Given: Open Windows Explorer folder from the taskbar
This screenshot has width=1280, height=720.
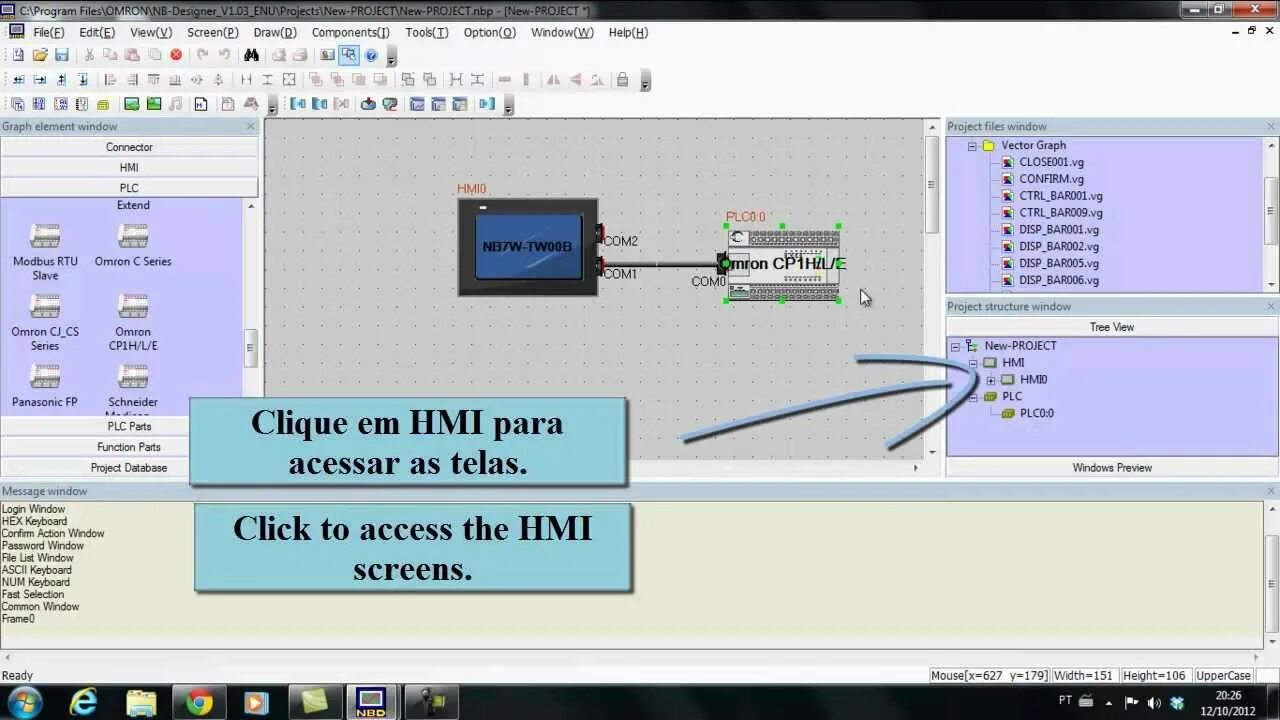Looking at the screenshot, I should [141, 702].
